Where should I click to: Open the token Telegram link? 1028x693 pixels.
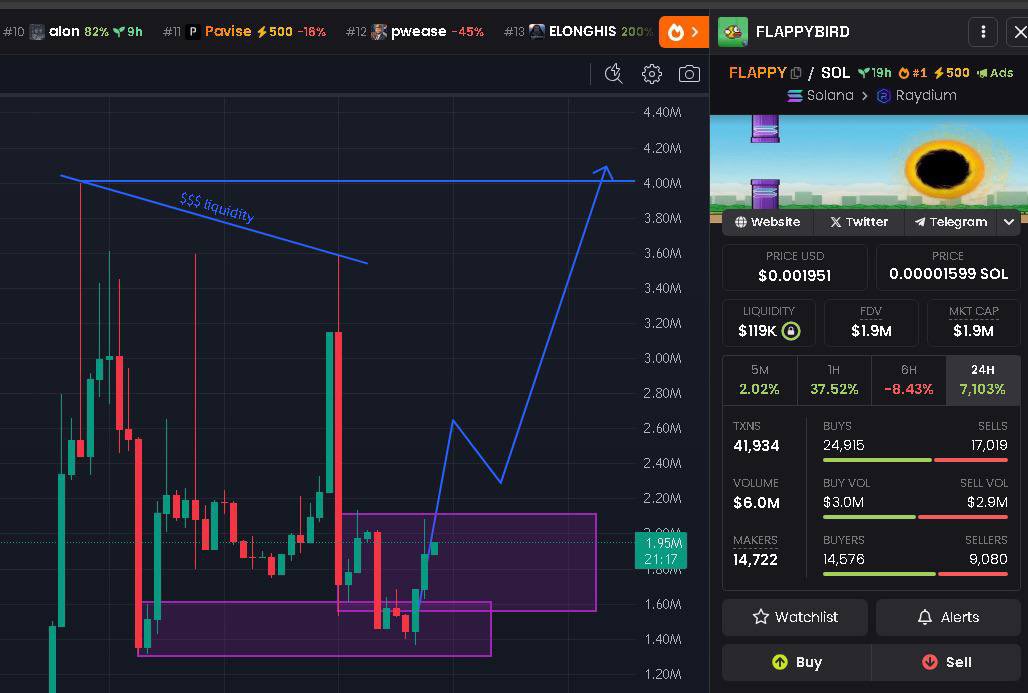pyautogui.click(x=951, y=222)
